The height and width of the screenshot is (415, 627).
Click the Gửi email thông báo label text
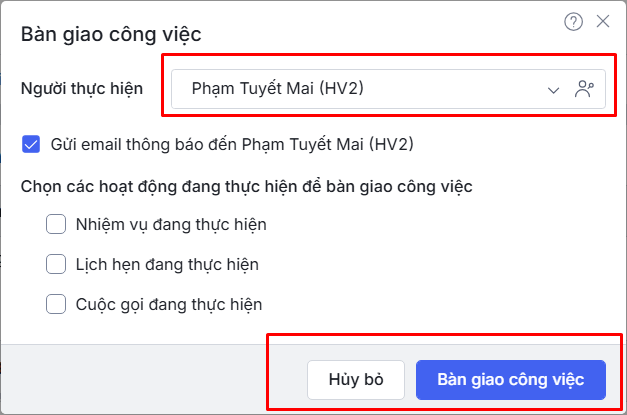tap(232, 144)
